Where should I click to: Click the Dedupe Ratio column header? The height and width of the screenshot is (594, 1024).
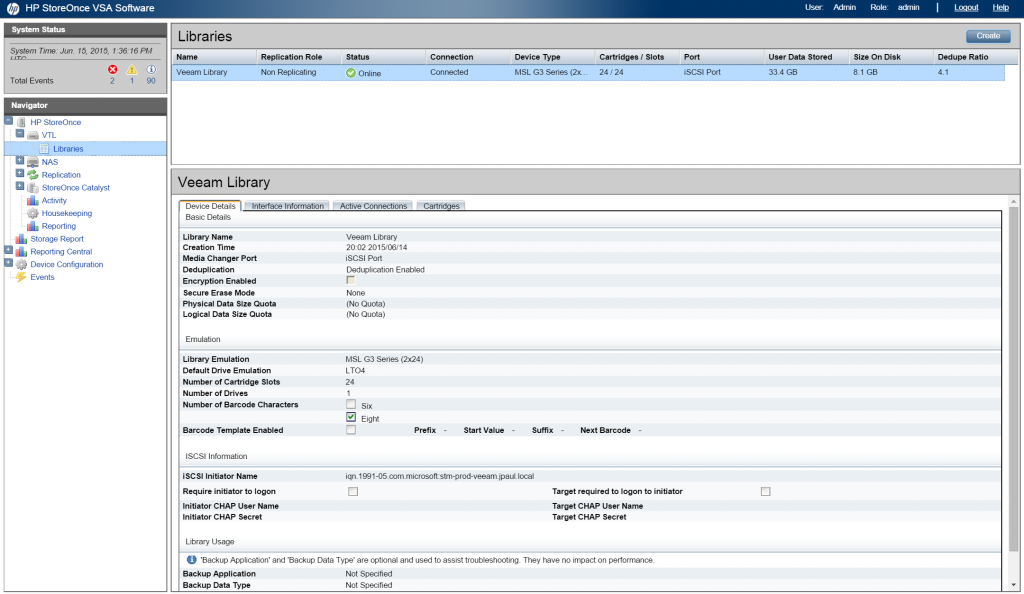click(x=976, y=57)
